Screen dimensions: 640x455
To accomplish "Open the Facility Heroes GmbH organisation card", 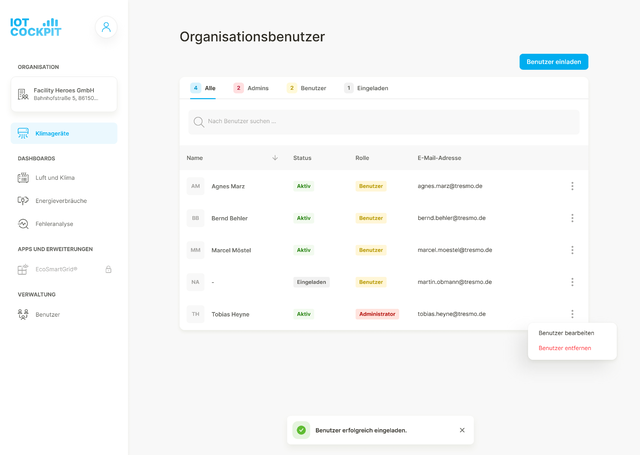I will click(64, 94).
